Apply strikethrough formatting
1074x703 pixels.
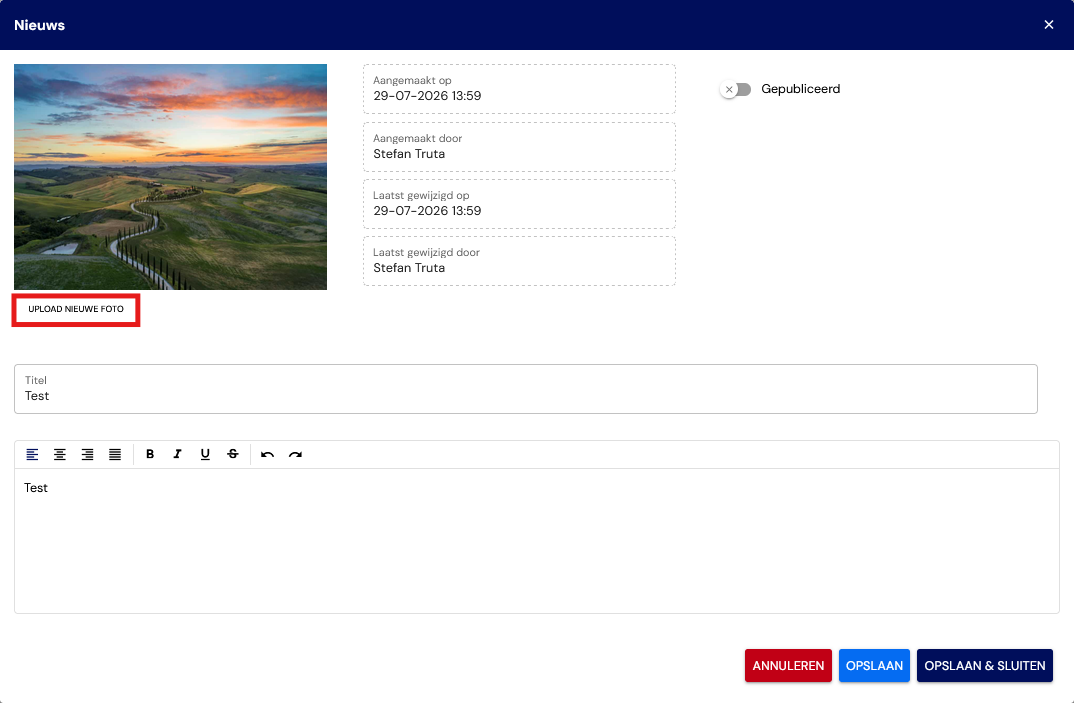pos(233,454)
